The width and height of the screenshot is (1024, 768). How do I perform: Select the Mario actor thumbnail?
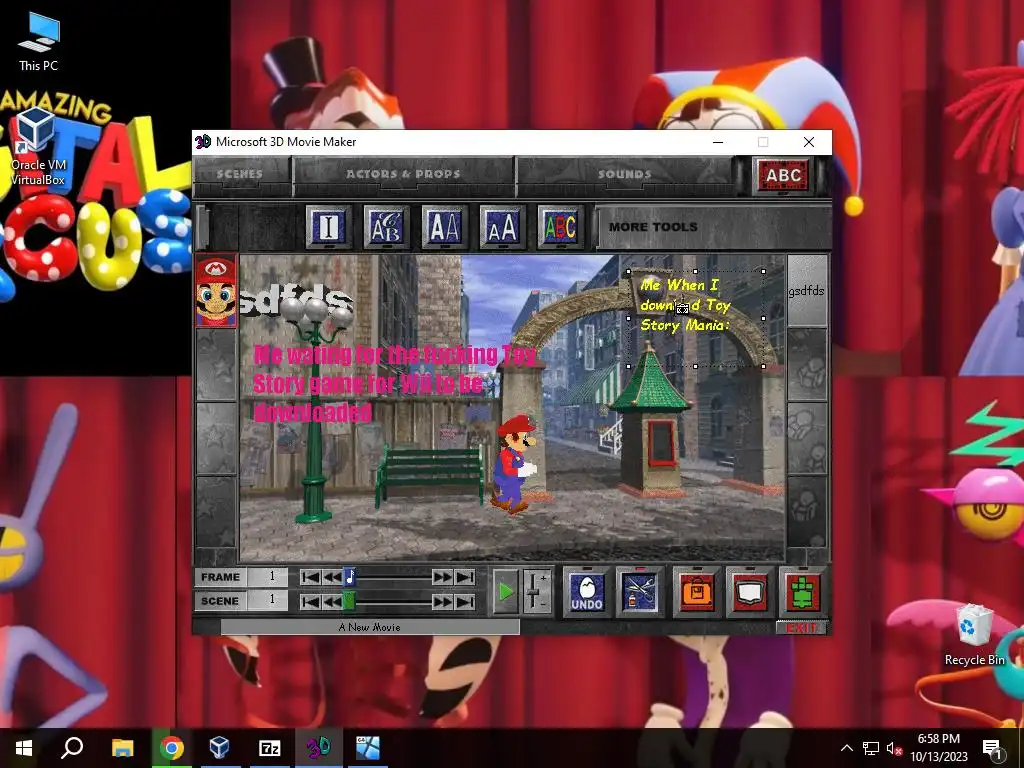pyautogui.click(x=216, y=291)
